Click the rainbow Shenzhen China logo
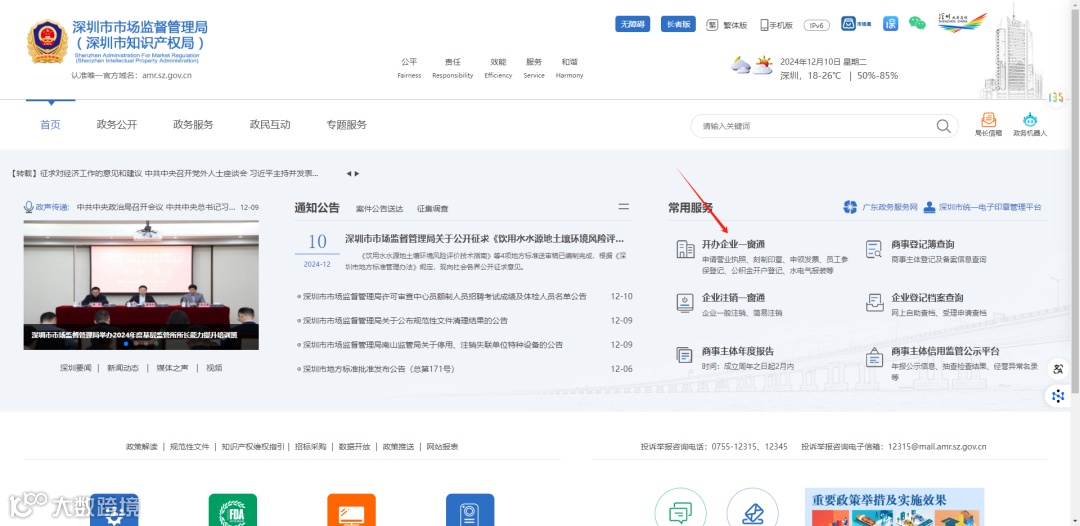Viewport: 1080px width, 526px height. click(x=962, y=23)
